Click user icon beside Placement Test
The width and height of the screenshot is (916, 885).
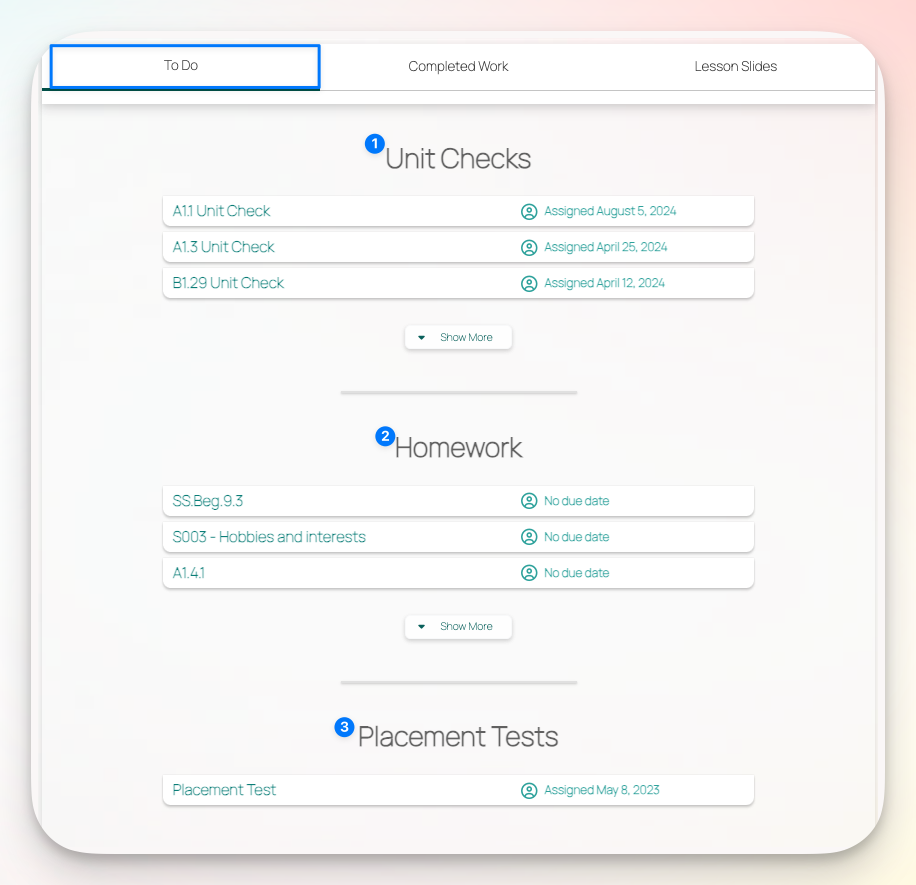tap(529, 791)
